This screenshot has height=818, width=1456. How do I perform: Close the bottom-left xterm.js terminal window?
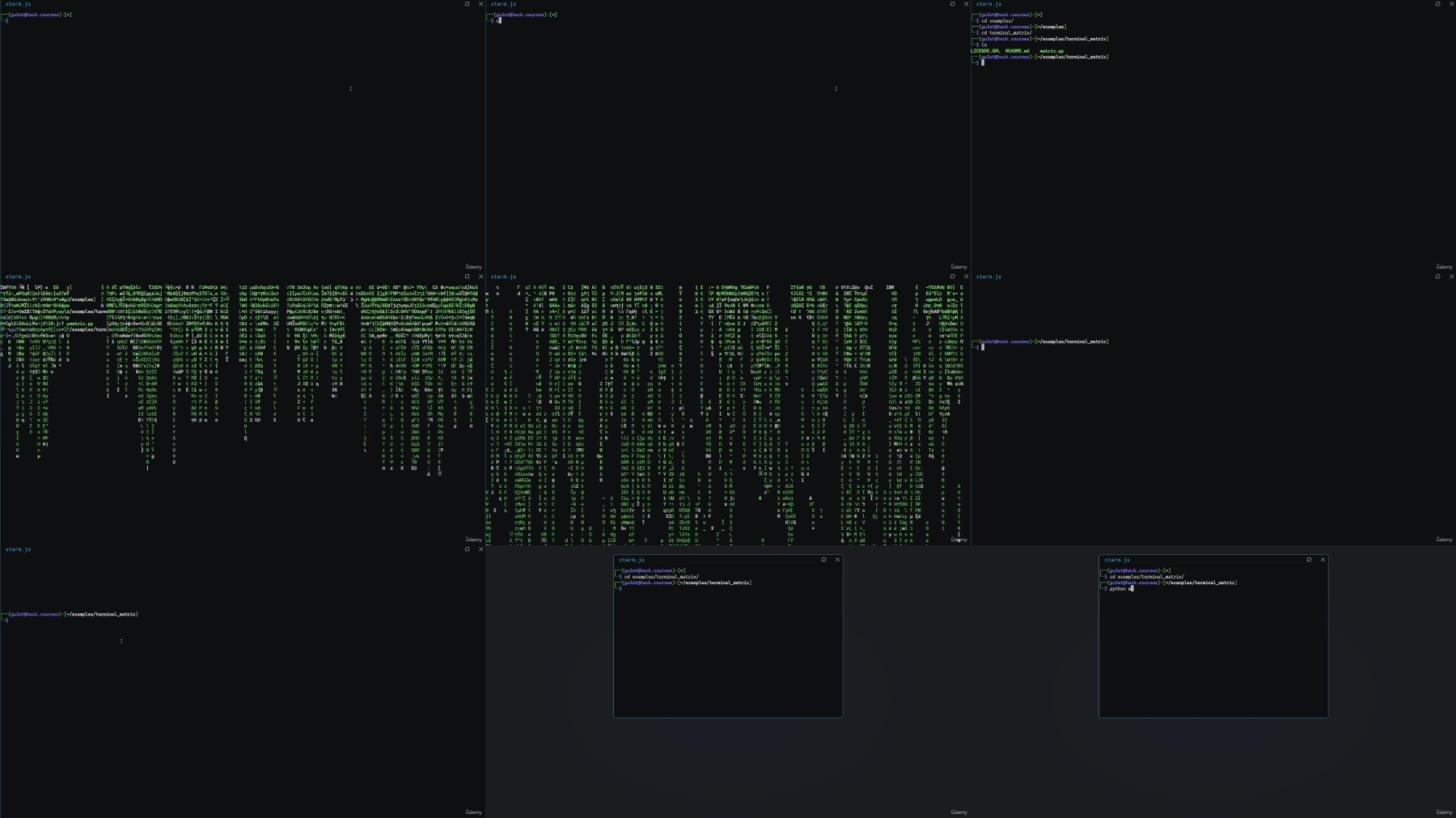(x=480, y=549)
